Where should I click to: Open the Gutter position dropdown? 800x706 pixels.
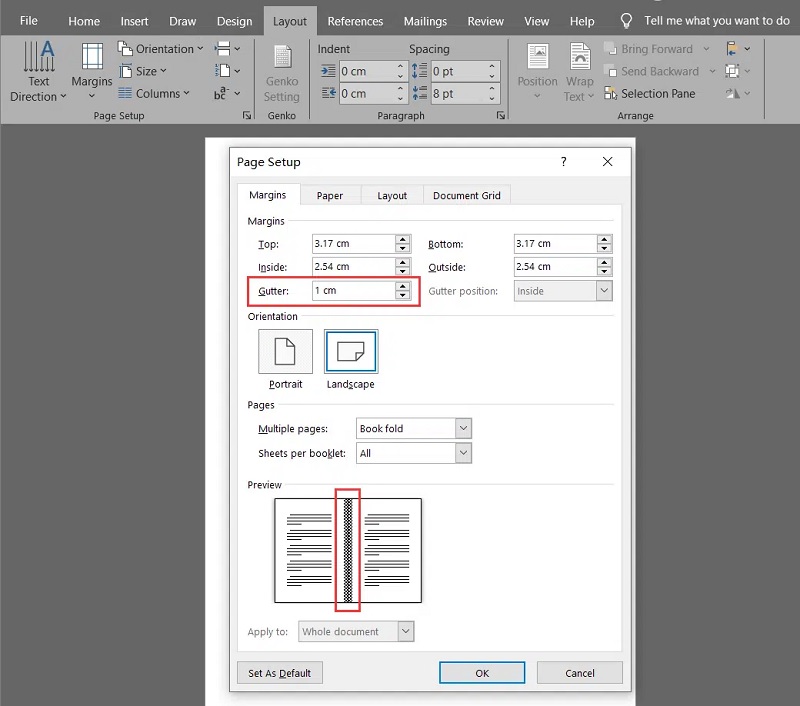[x=563, y=291]
